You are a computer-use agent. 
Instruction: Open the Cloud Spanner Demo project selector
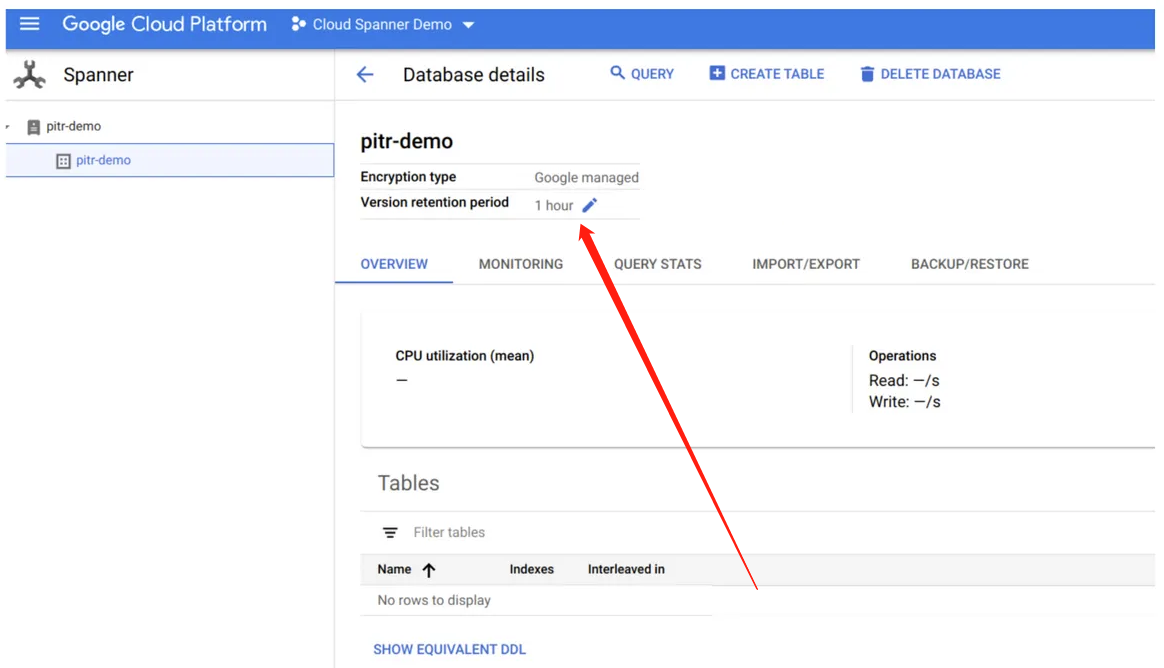[x=382, y=24]
